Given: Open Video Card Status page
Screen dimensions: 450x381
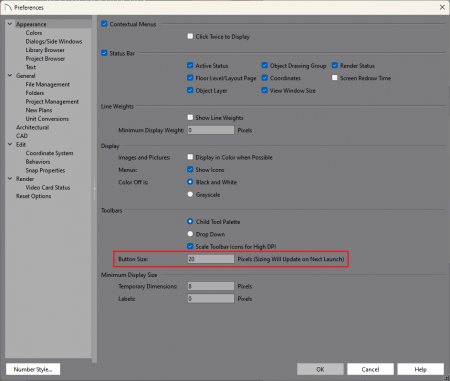Looking at the screenshot, I should (x=48, y=187).
